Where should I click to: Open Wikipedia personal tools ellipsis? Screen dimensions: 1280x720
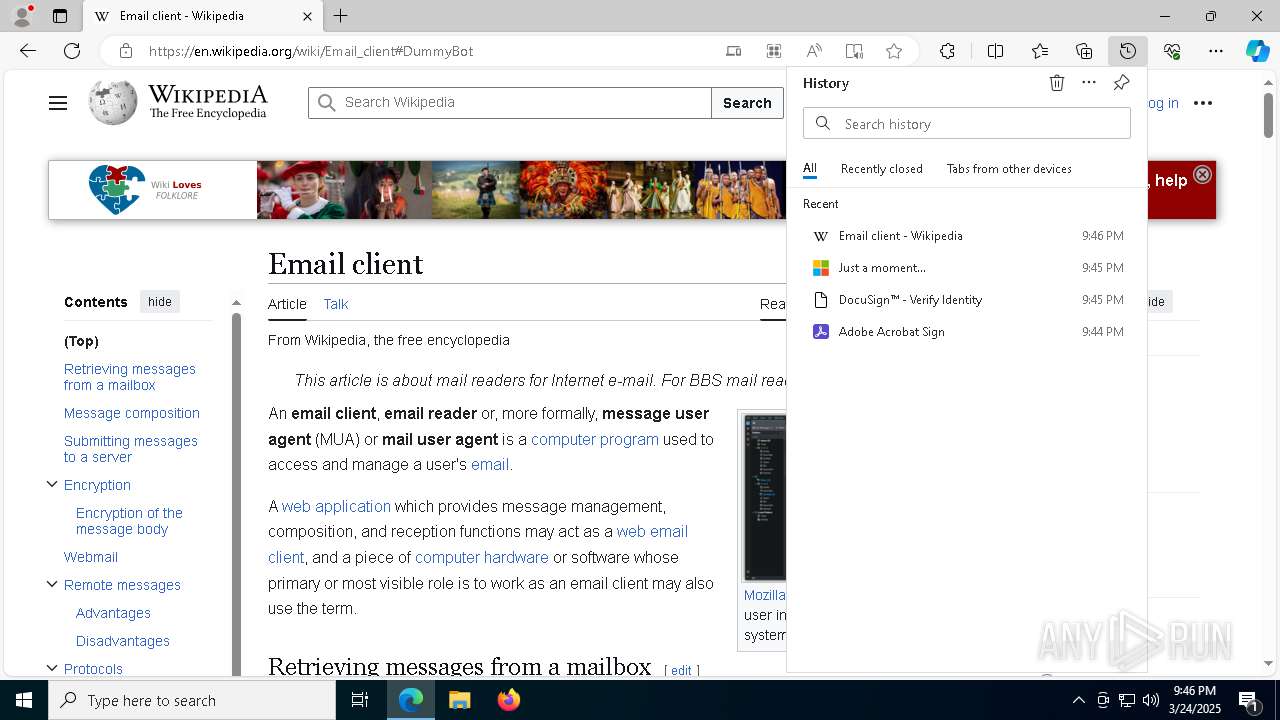click(x=1203, y=103)
